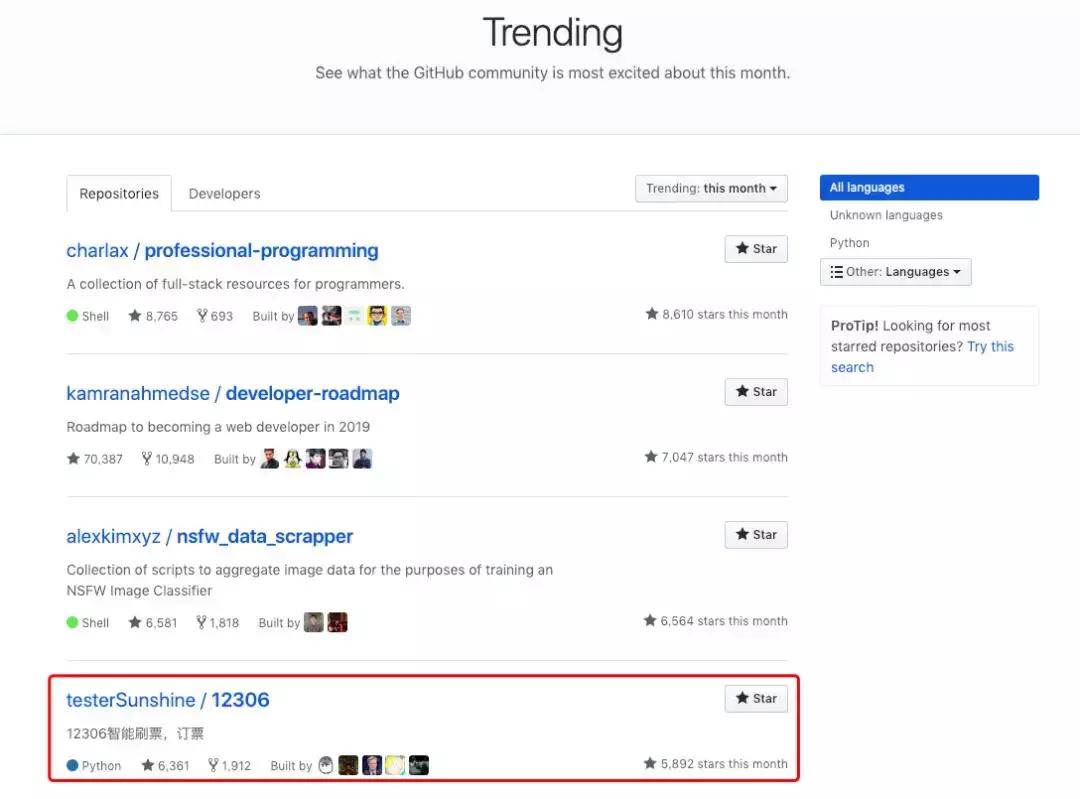
Task: View 6,361 stargazers of 12306 repo
Action: pyautogui.click(x=165, y=765)
